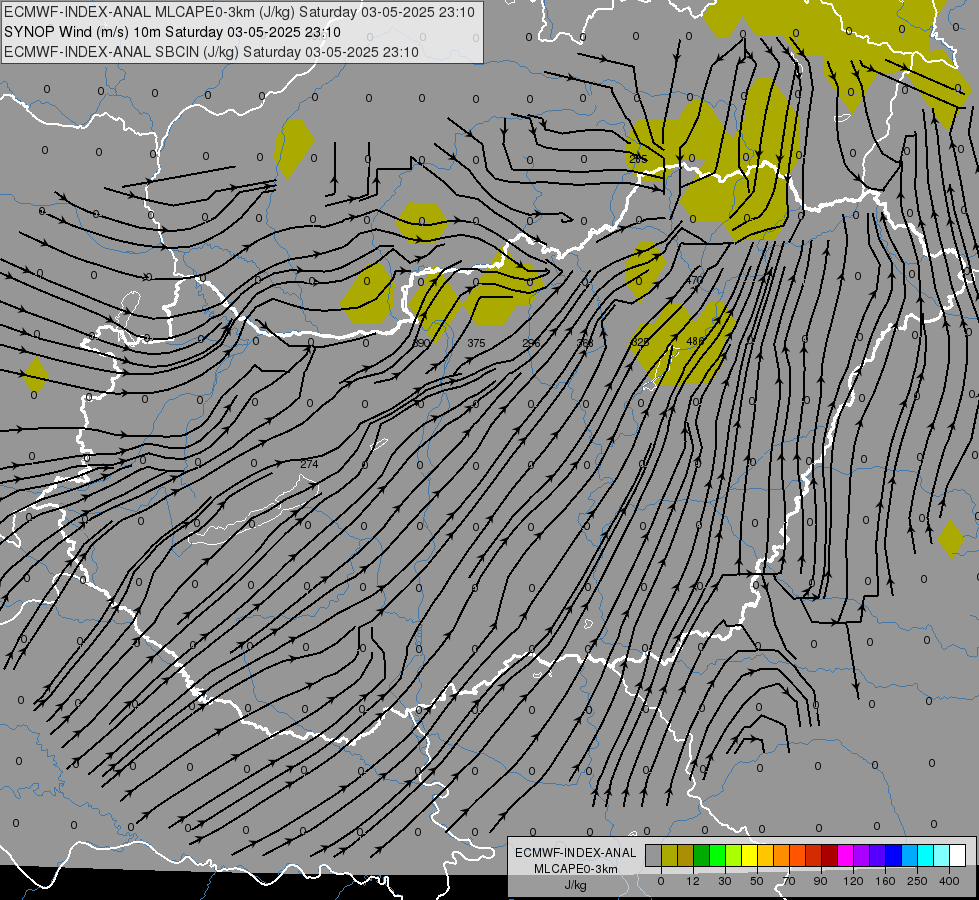This screenshot has width=979, height=900.
Task: Click the 285 data value on map
Action: pyautogui.click(x=639, y=159)
